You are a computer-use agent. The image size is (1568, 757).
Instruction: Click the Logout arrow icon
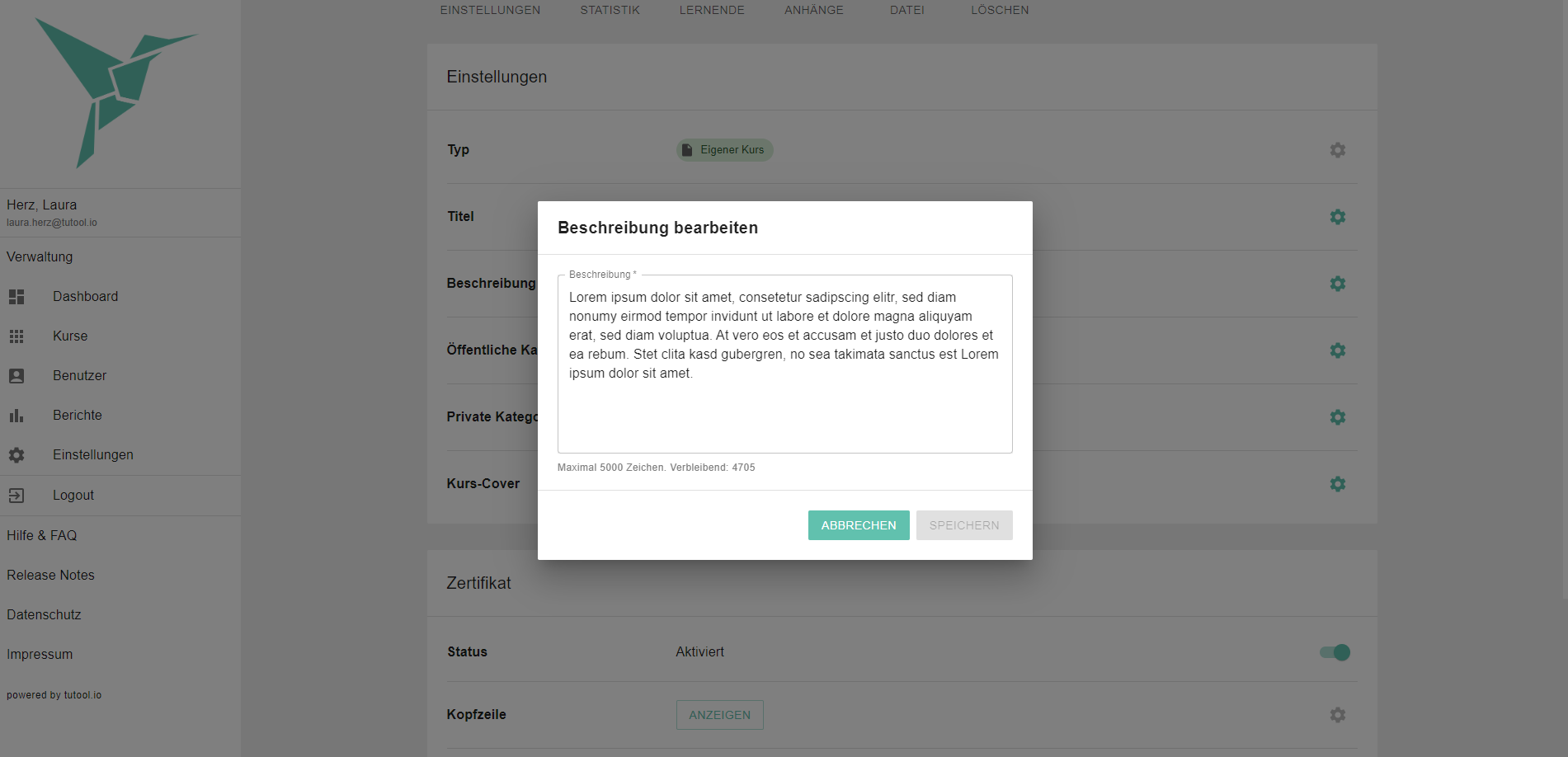pyautogui.click(x=16, y=496)
